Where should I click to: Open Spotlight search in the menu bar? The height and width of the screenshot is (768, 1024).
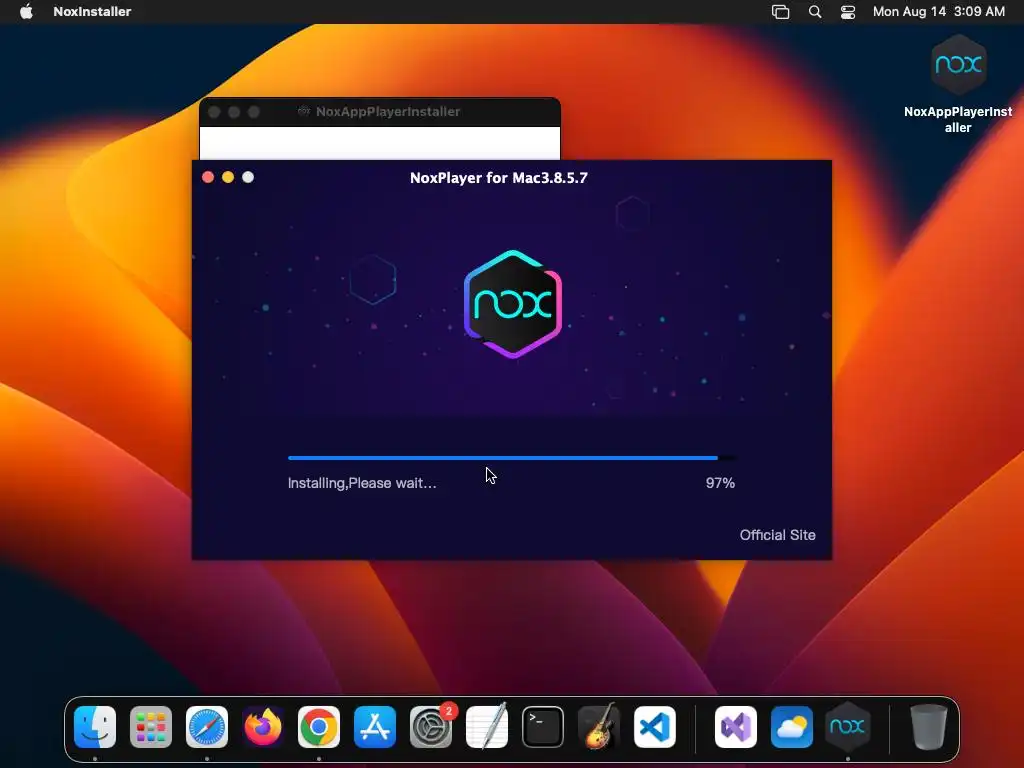(x=814, y=11)
